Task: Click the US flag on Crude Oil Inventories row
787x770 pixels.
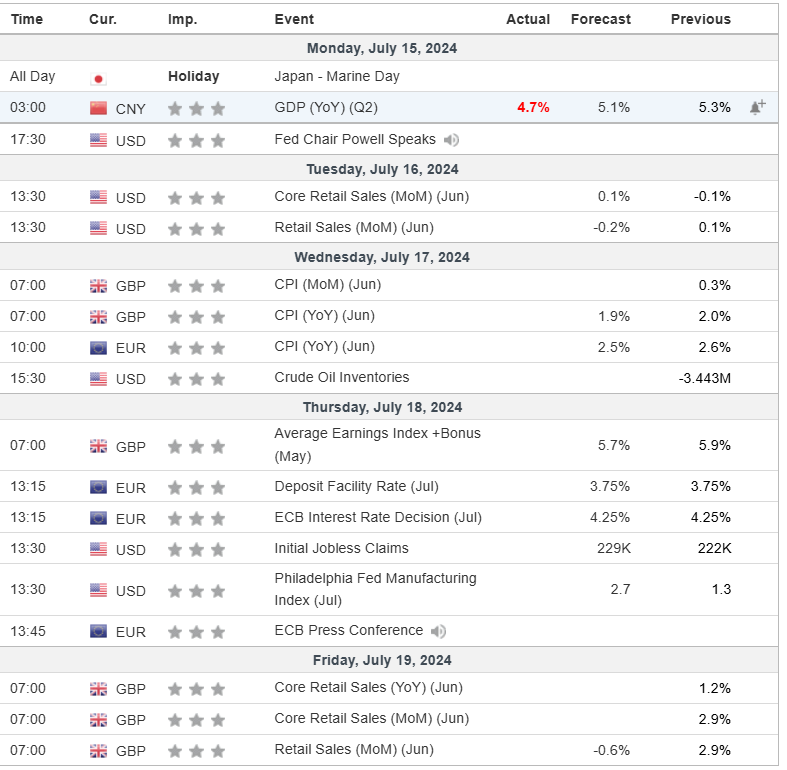Action: tap(98, 379)
